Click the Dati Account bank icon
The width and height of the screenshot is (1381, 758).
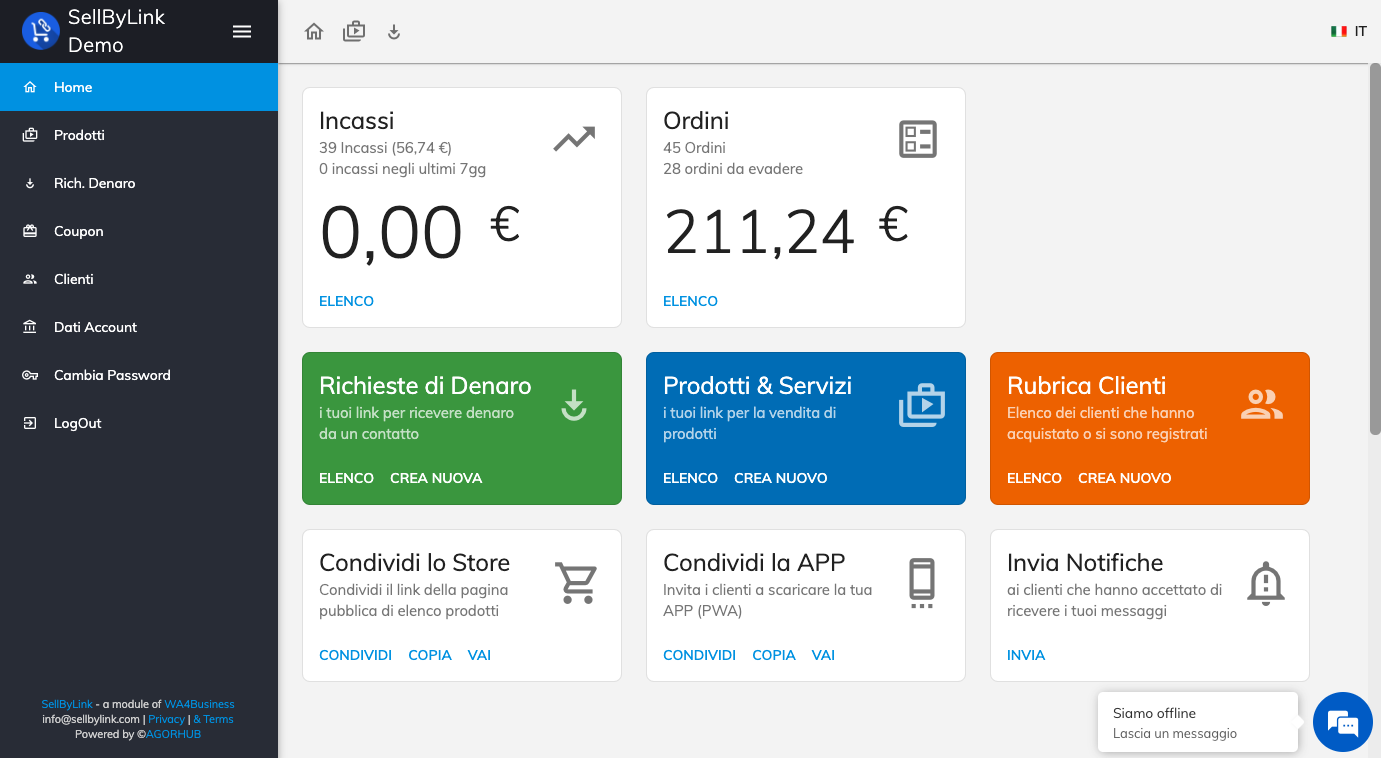pos(30,327)
